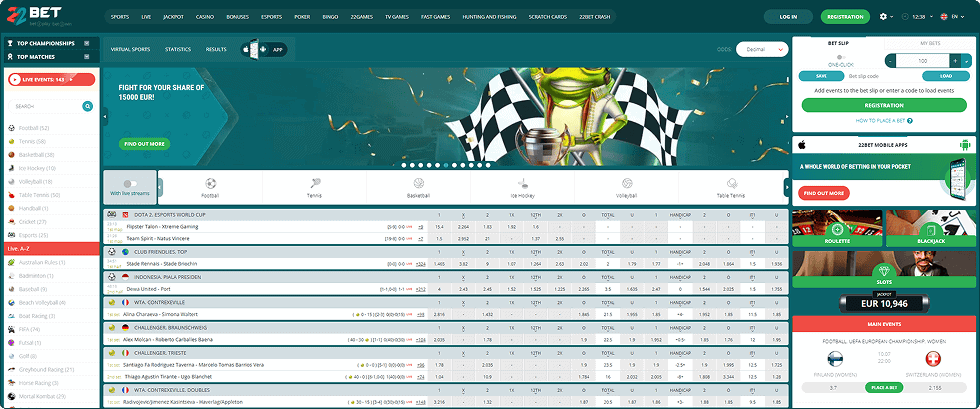This screenshot has height=409, width=980.
Task: Click the How to place a bet help icon
Action: (910, 121)
